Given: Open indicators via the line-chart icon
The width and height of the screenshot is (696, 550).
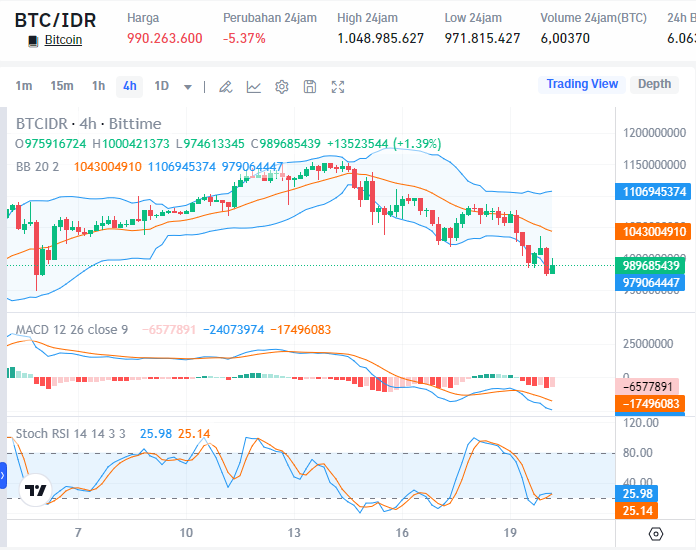Looking at the screenshot, I should [254, 87].
